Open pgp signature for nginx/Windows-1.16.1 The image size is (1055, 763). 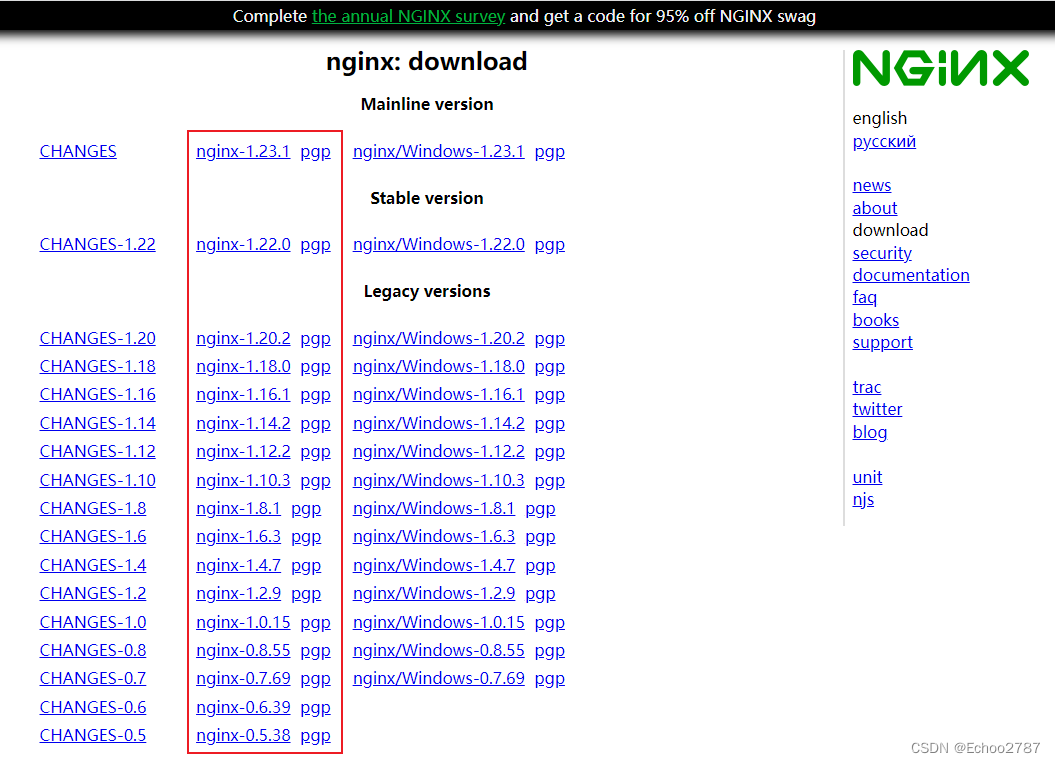pos(550,394)
